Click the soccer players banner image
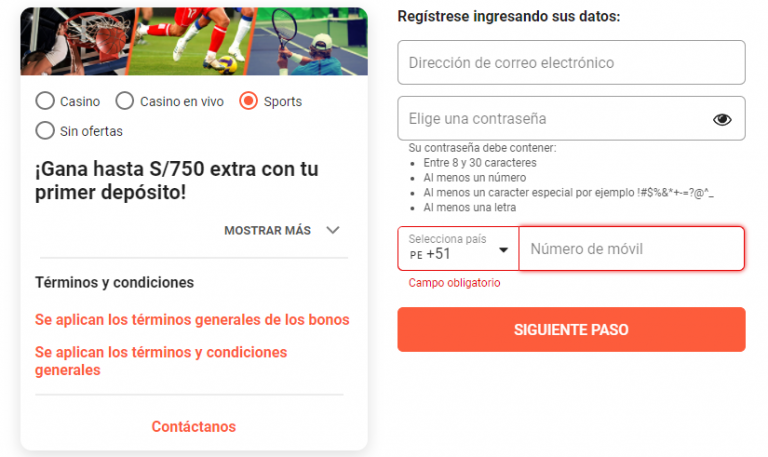 pos(191,41)
